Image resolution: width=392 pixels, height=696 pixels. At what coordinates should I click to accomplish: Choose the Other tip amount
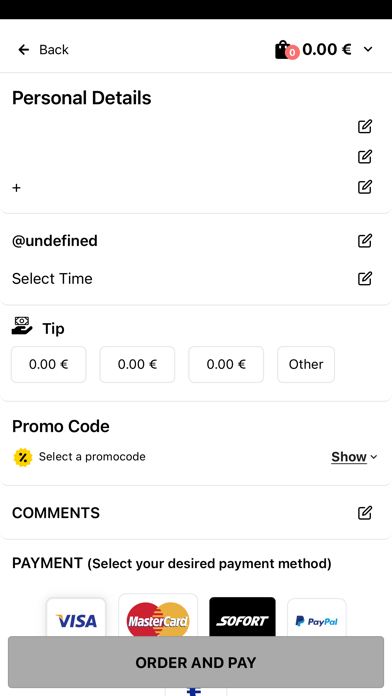point(306,364)
